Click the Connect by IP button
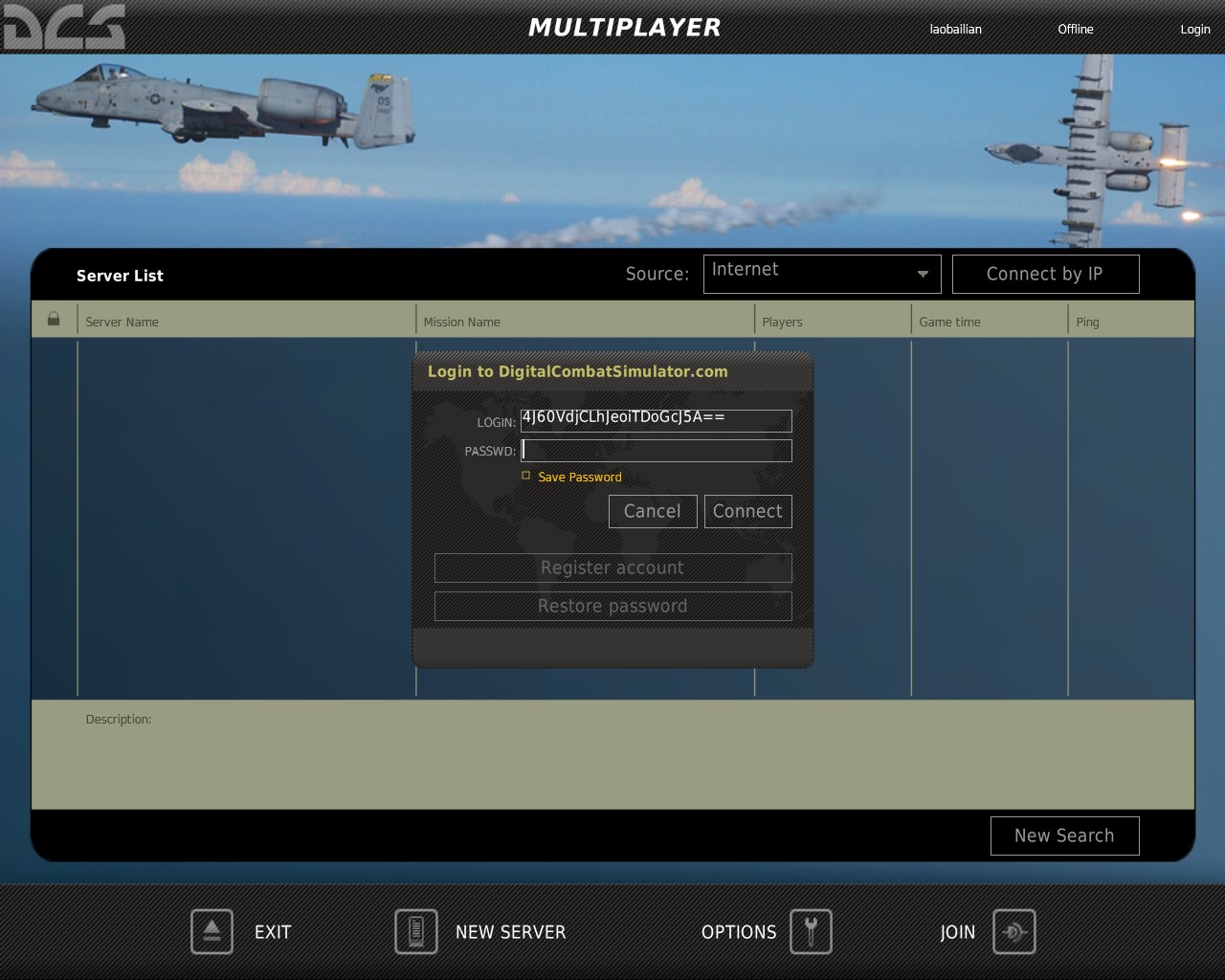This screenshot has width=1225, height=980. click(x=1045, y=274)
